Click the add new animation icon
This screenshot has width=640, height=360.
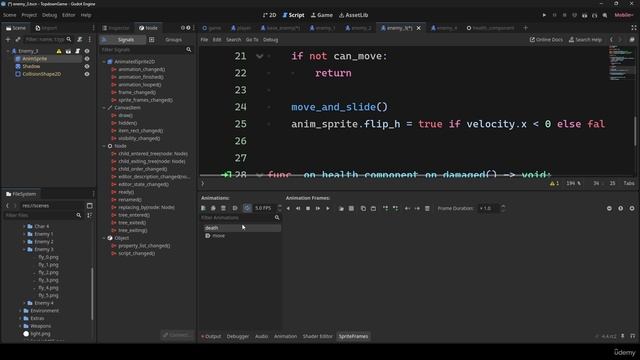203,208
